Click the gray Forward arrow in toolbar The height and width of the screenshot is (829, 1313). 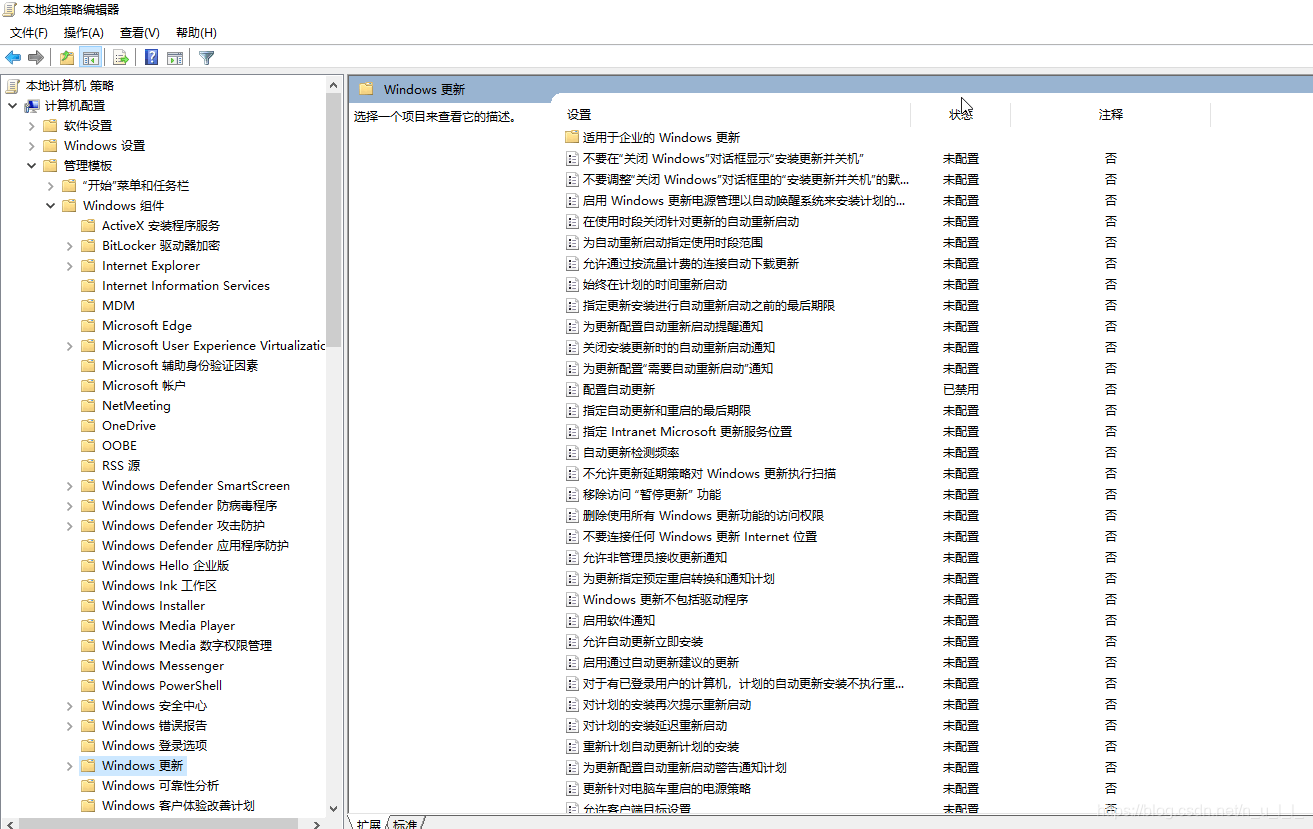36,58
